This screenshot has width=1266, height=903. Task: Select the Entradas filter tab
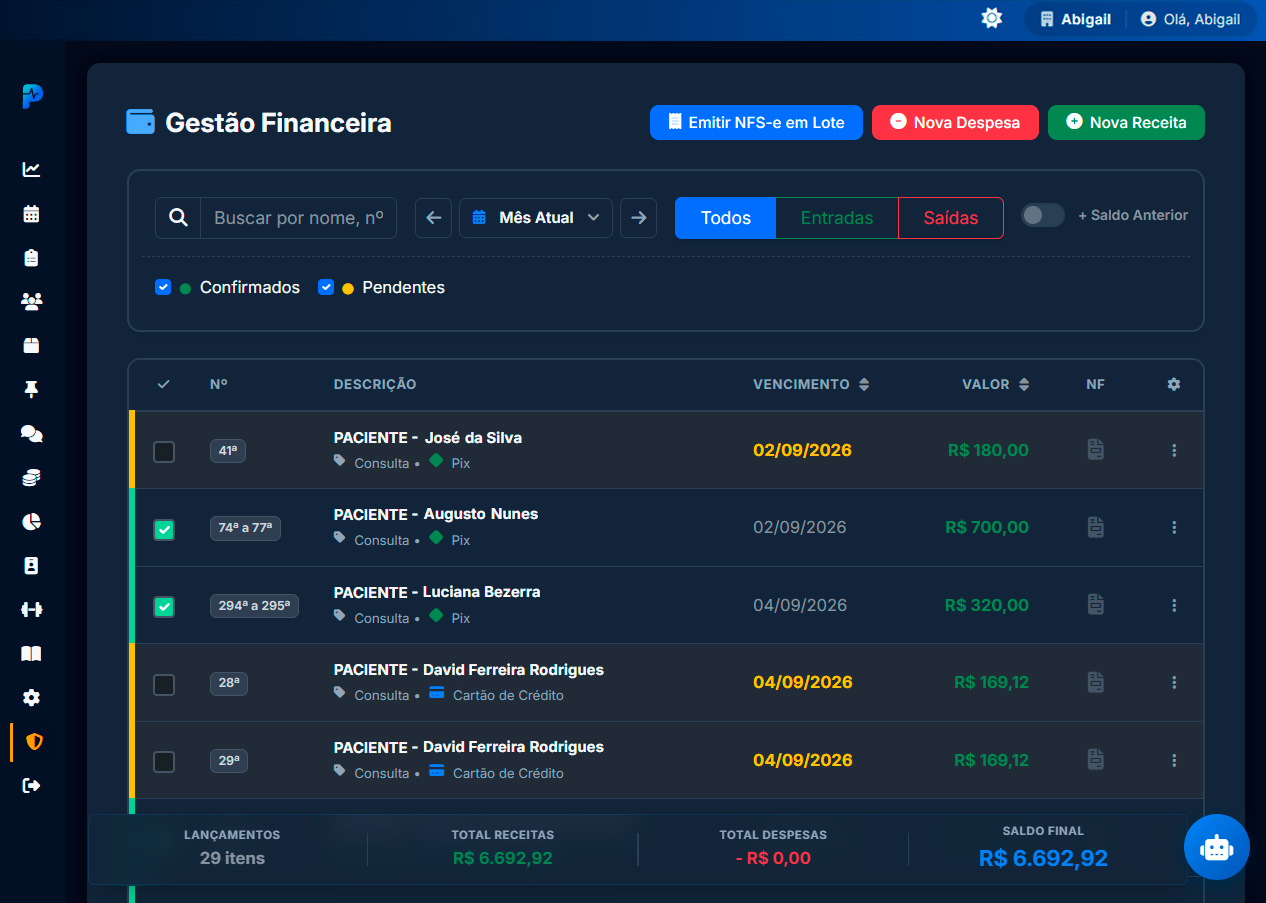837,218
